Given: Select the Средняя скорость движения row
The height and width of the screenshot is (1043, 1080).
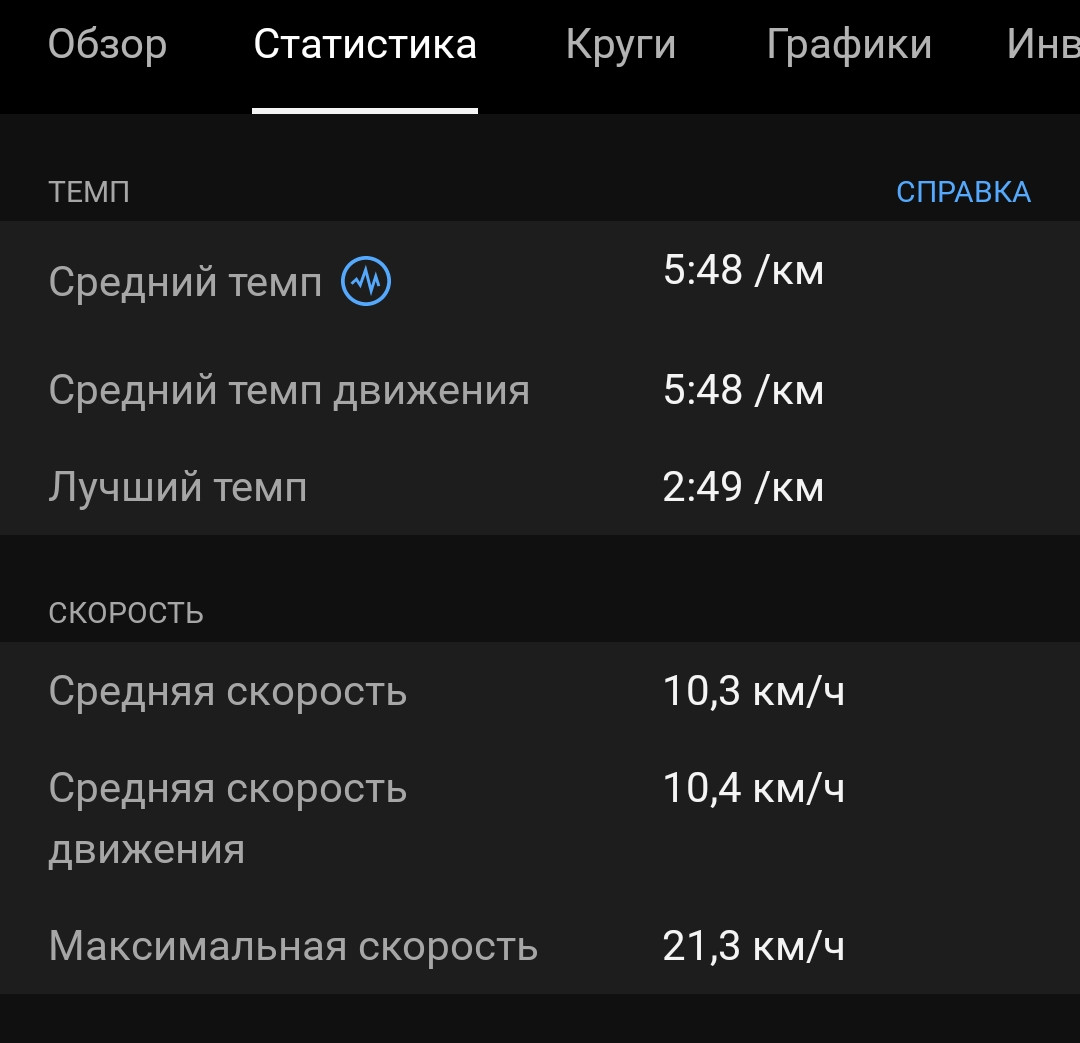Looking at the screenshot, I should tap(540, 818).
